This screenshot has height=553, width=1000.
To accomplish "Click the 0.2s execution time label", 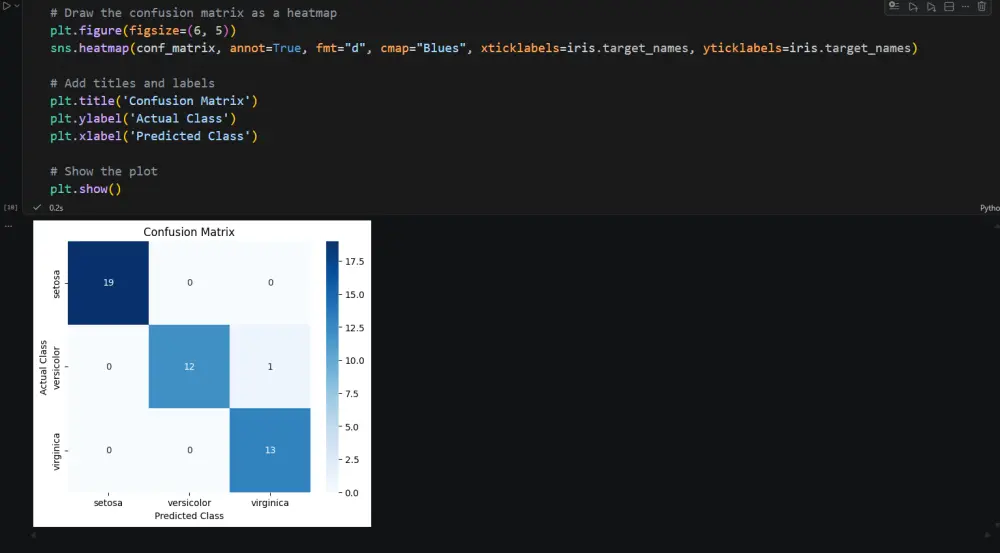I will click(x=56, y=208).
